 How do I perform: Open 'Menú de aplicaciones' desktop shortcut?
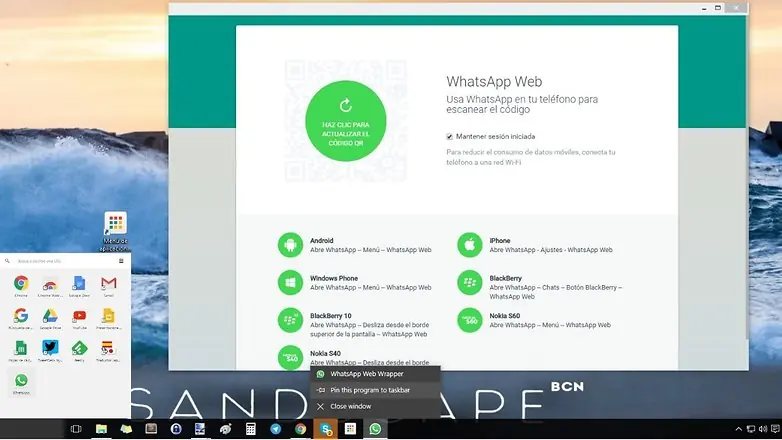(115, 231)
